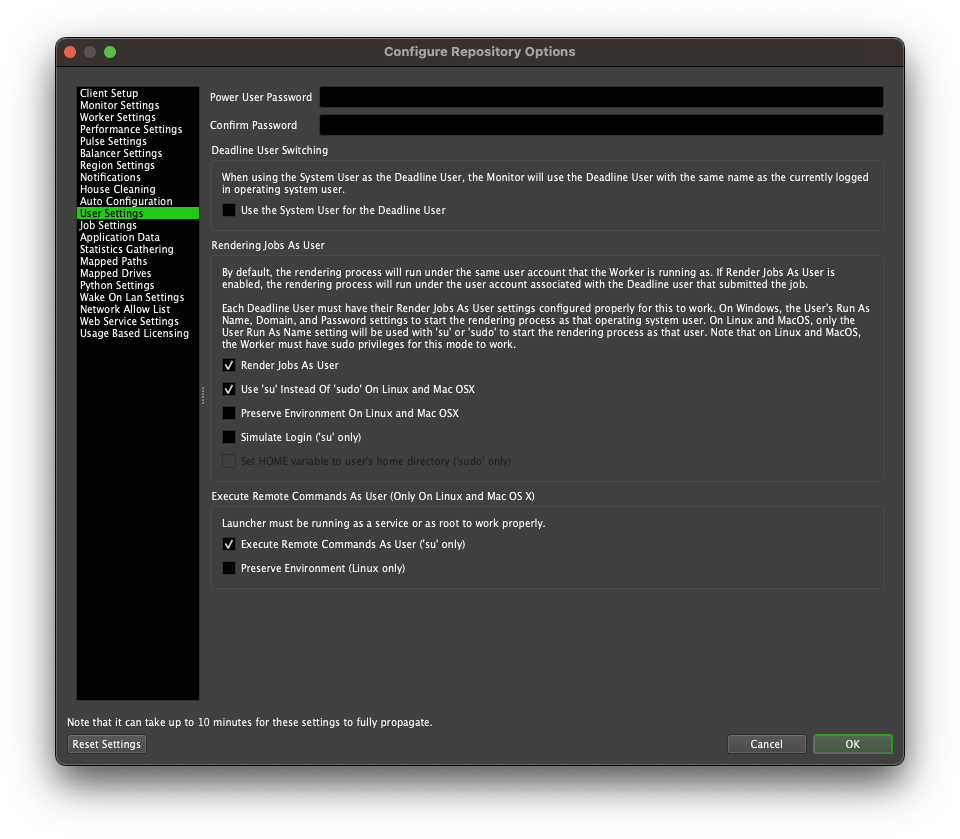The height and width of the screenshot is (839, 960).
Task: Click the Power User Password field
Action: 600,97
